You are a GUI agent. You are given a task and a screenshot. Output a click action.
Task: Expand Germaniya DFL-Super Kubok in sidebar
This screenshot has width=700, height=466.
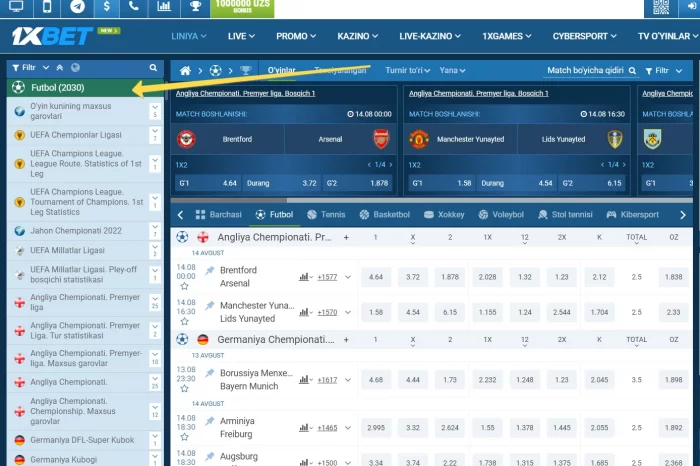[x=154, y=440]
